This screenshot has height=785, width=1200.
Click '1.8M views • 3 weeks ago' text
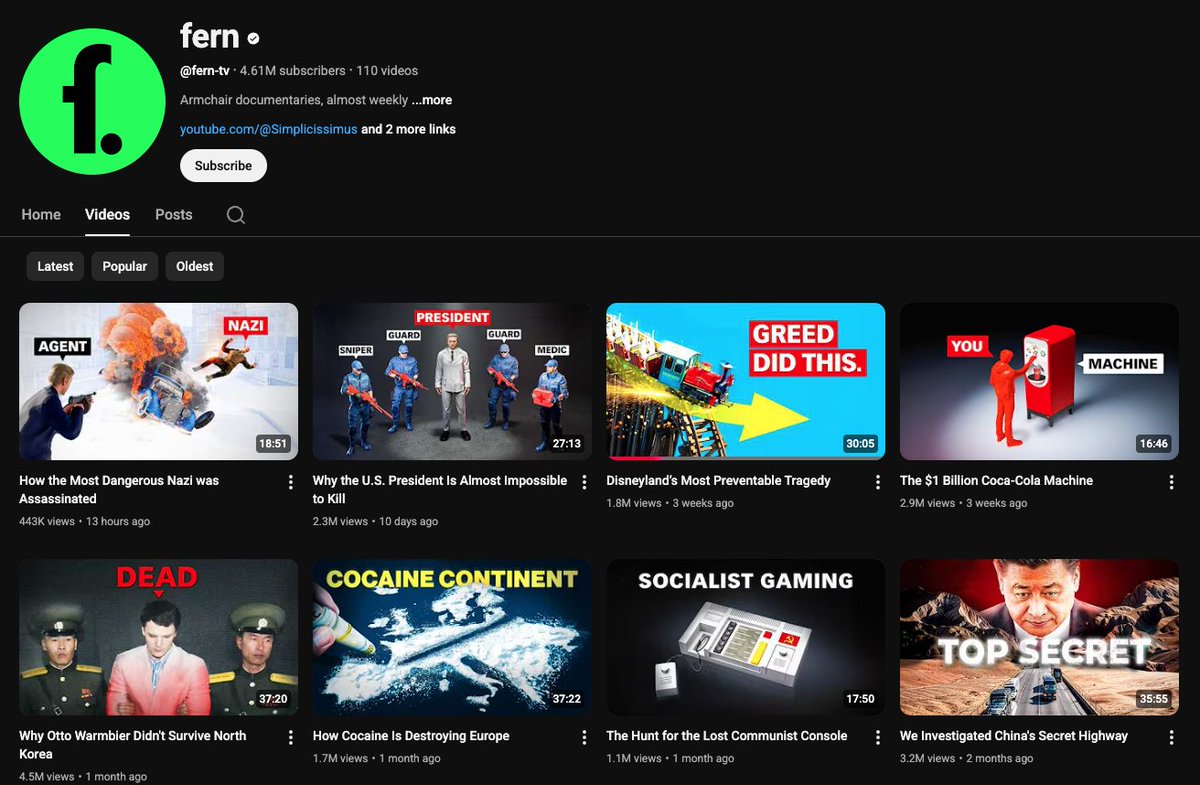click(x=670, y=504)
